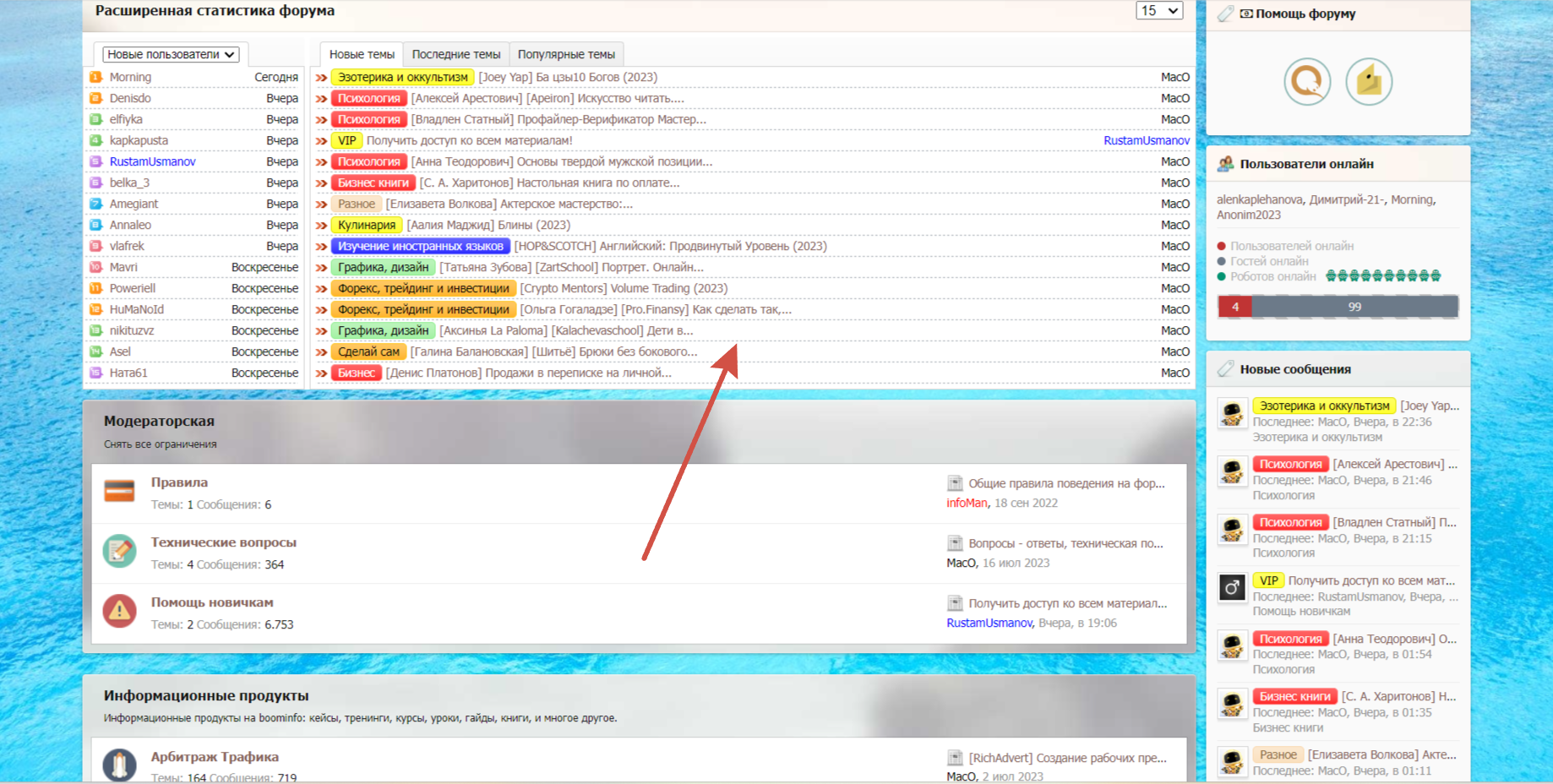Click the Помощь новичкам warning icon
The width and height of the screenshot is (1553, 784).
tap(119, 611)
